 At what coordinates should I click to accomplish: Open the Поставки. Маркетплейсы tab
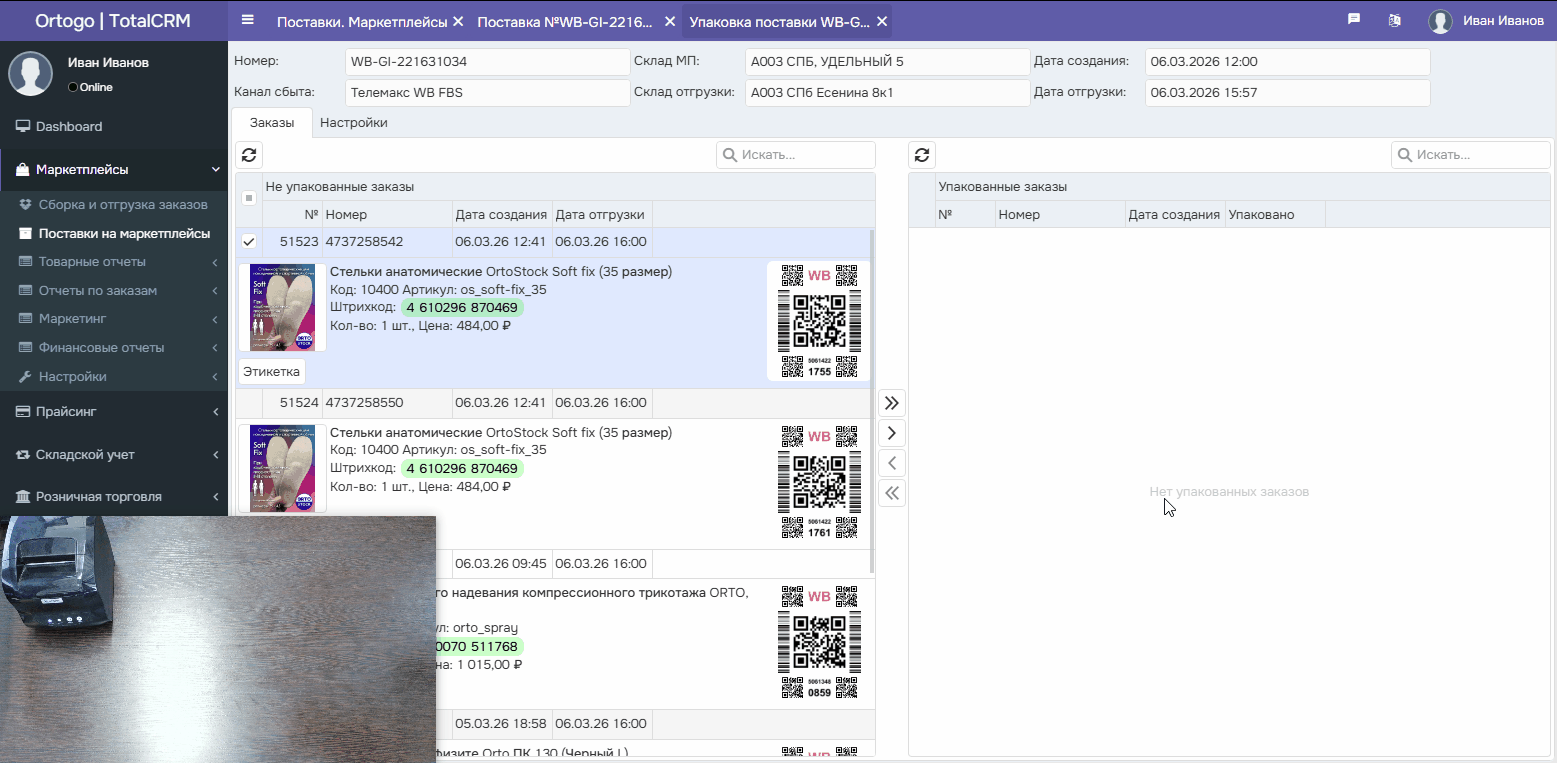click(362, 21)
